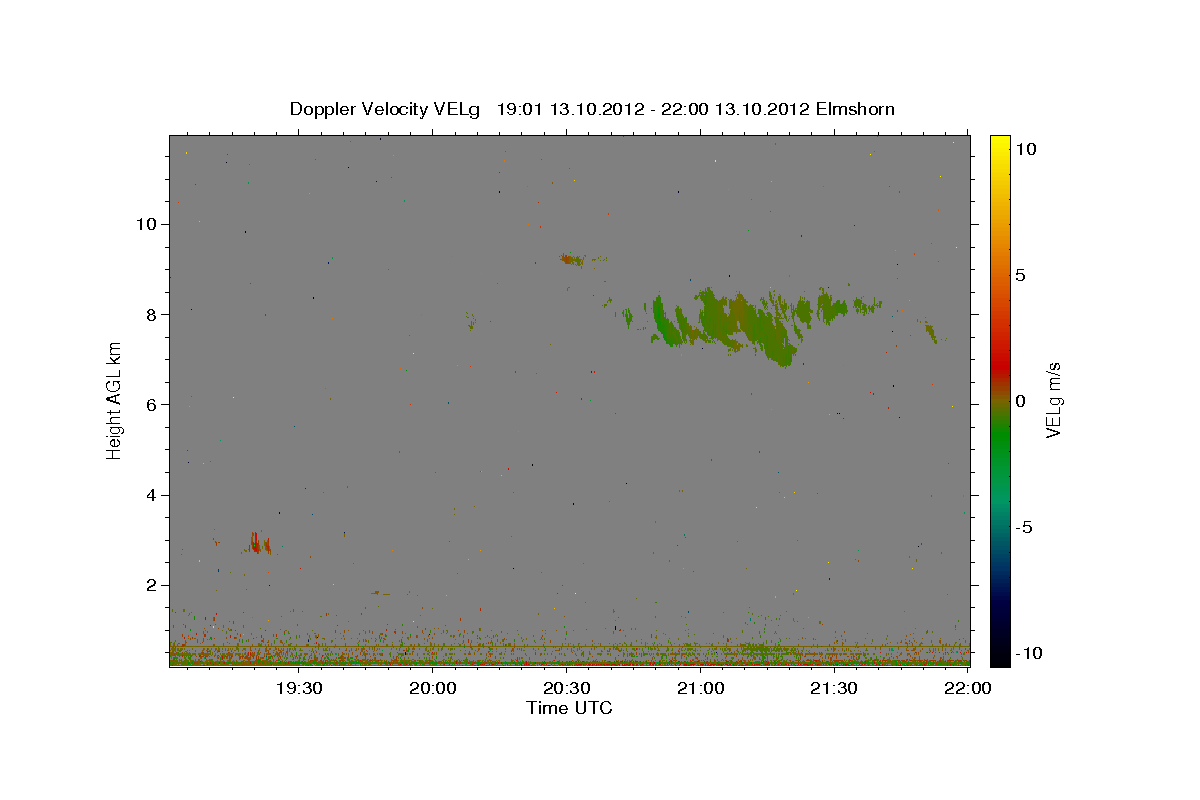Viewport: 1200px width, 800px height.
Task: Click the height tick label 2
Action: click(x=152, y=585)
